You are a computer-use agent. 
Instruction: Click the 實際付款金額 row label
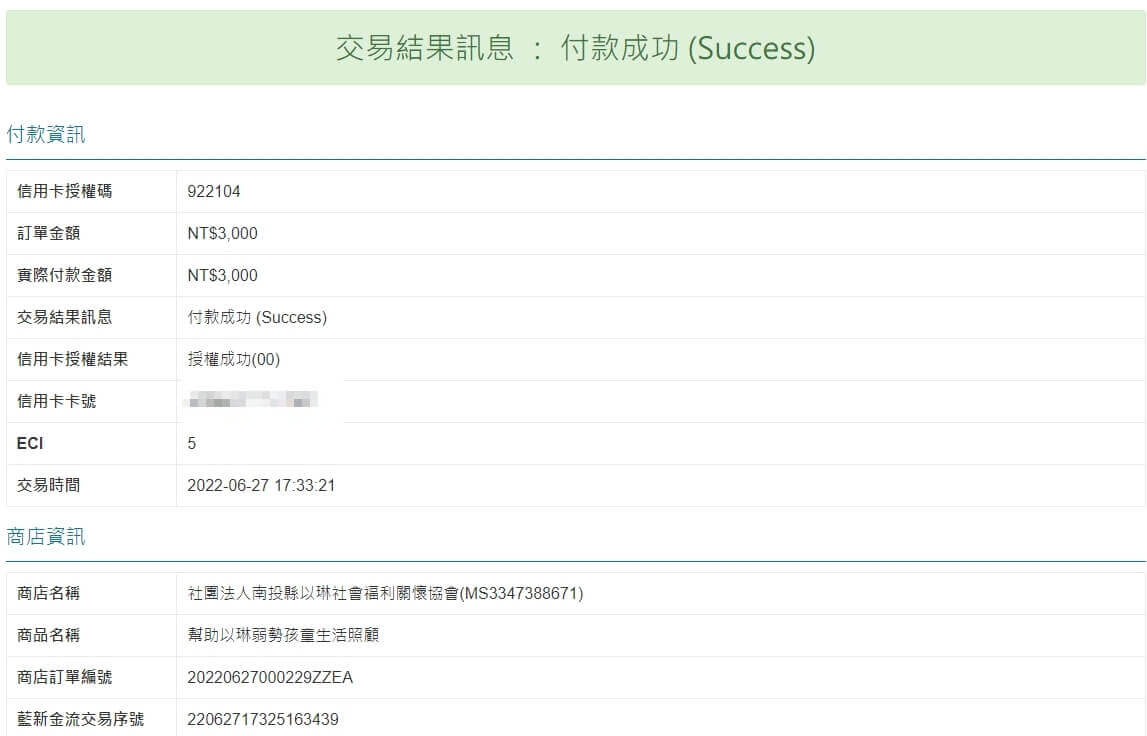(x=65, y=276)
